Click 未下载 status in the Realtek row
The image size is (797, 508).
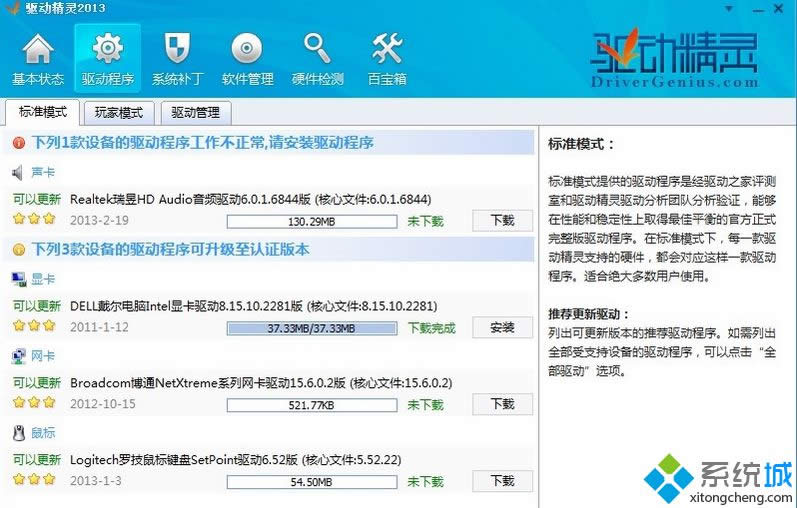coord(425,222)
